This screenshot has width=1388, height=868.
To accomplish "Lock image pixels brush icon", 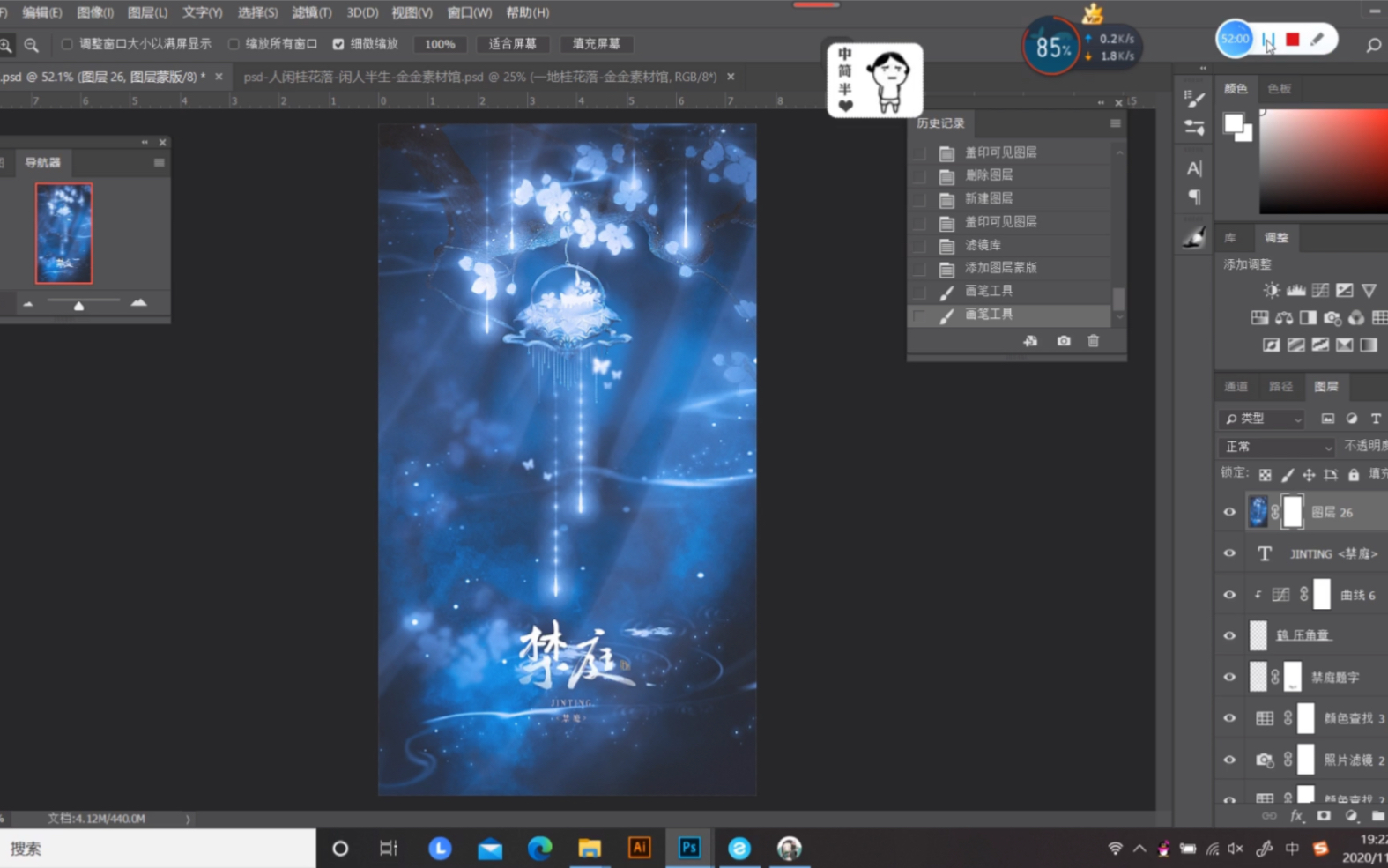I will pyautogui.click(x=1288, y=475).
